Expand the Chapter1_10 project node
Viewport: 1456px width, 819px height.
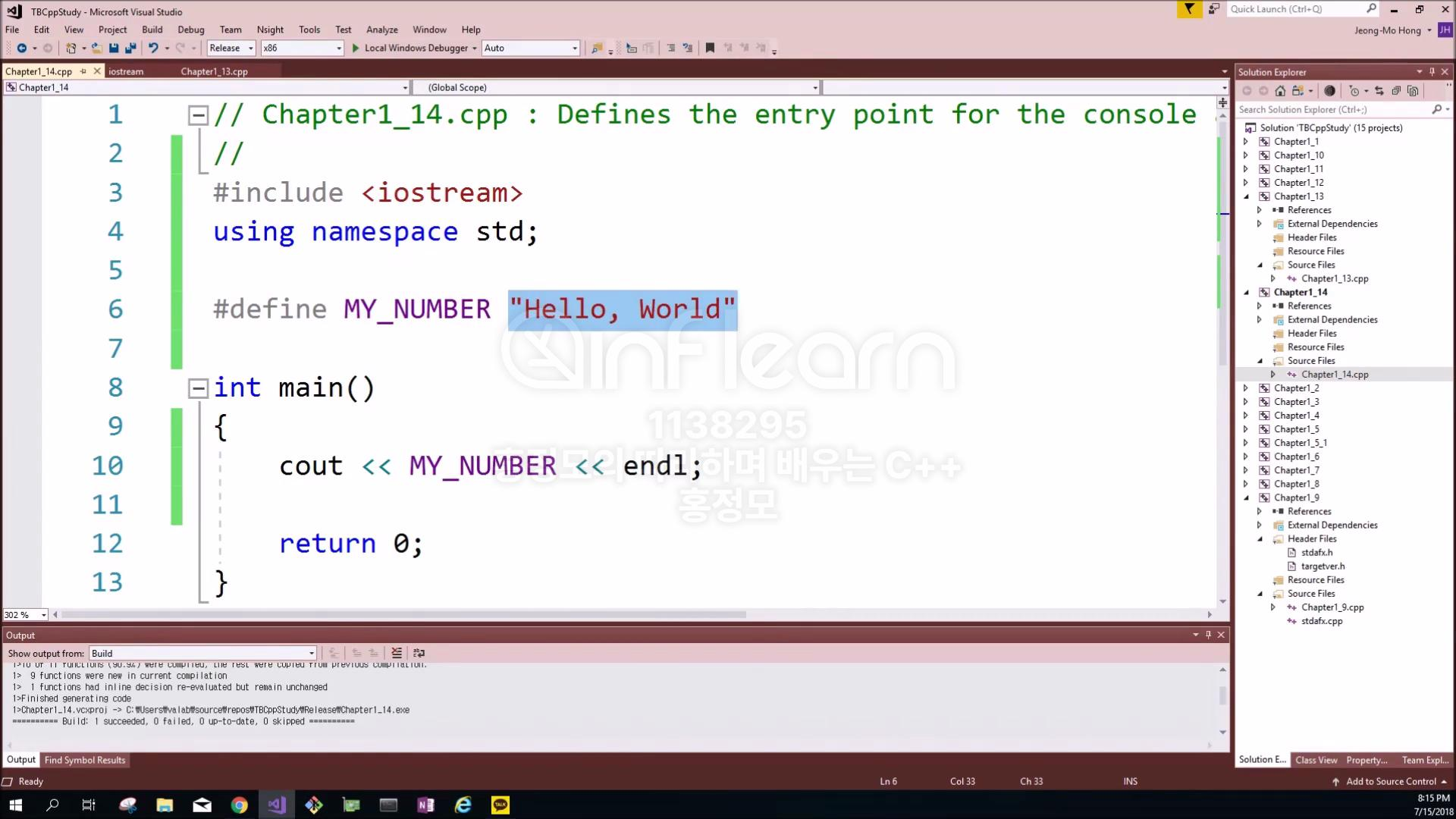[1246, 155]
